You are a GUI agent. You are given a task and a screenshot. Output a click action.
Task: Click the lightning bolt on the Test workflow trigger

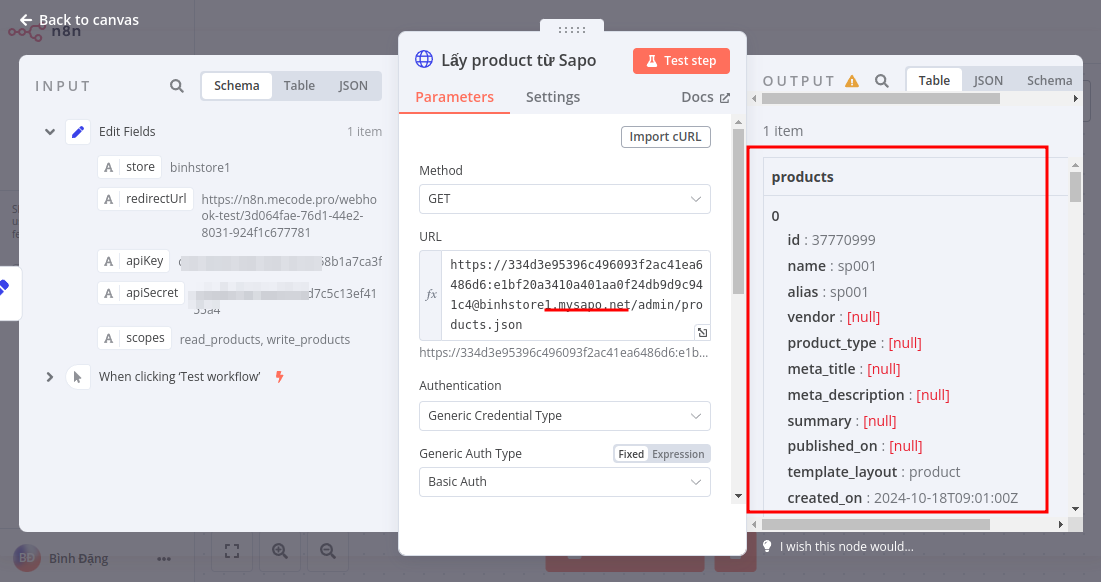pos(278,377)
